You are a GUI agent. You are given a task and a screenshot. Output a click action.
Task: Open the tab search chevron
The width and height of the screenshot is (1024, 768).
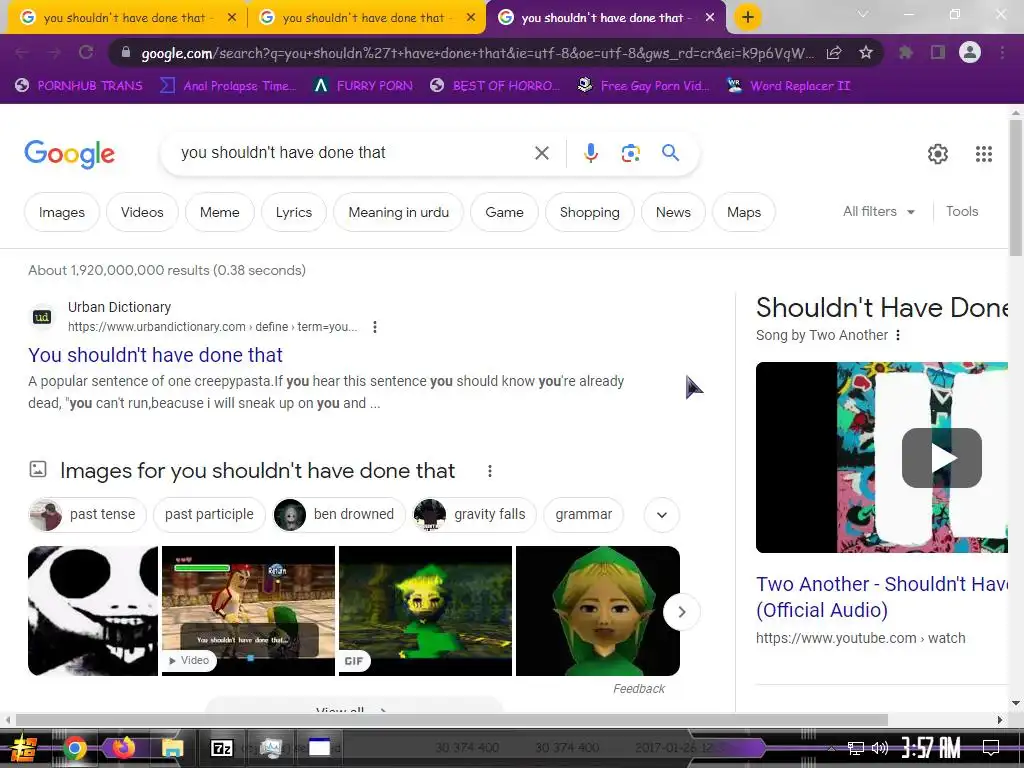click(863, 14)
